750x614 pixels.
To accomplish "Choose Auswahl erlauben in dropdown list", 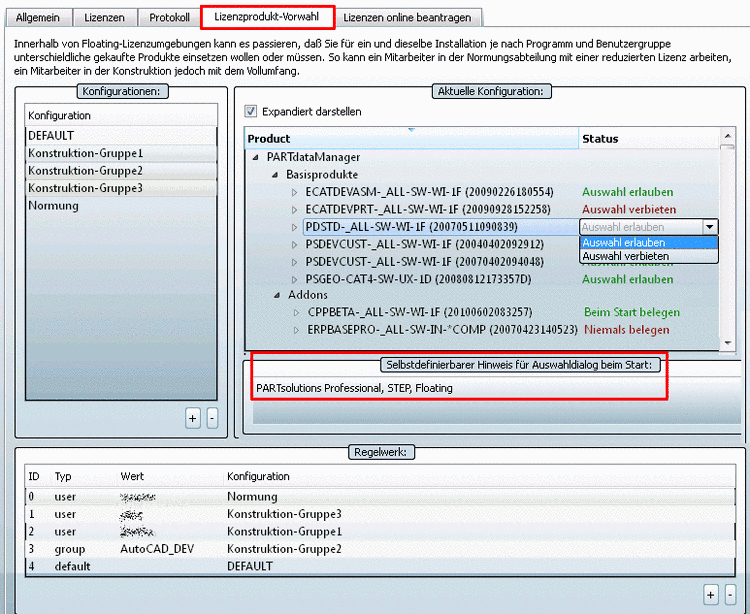I will 649,242.
